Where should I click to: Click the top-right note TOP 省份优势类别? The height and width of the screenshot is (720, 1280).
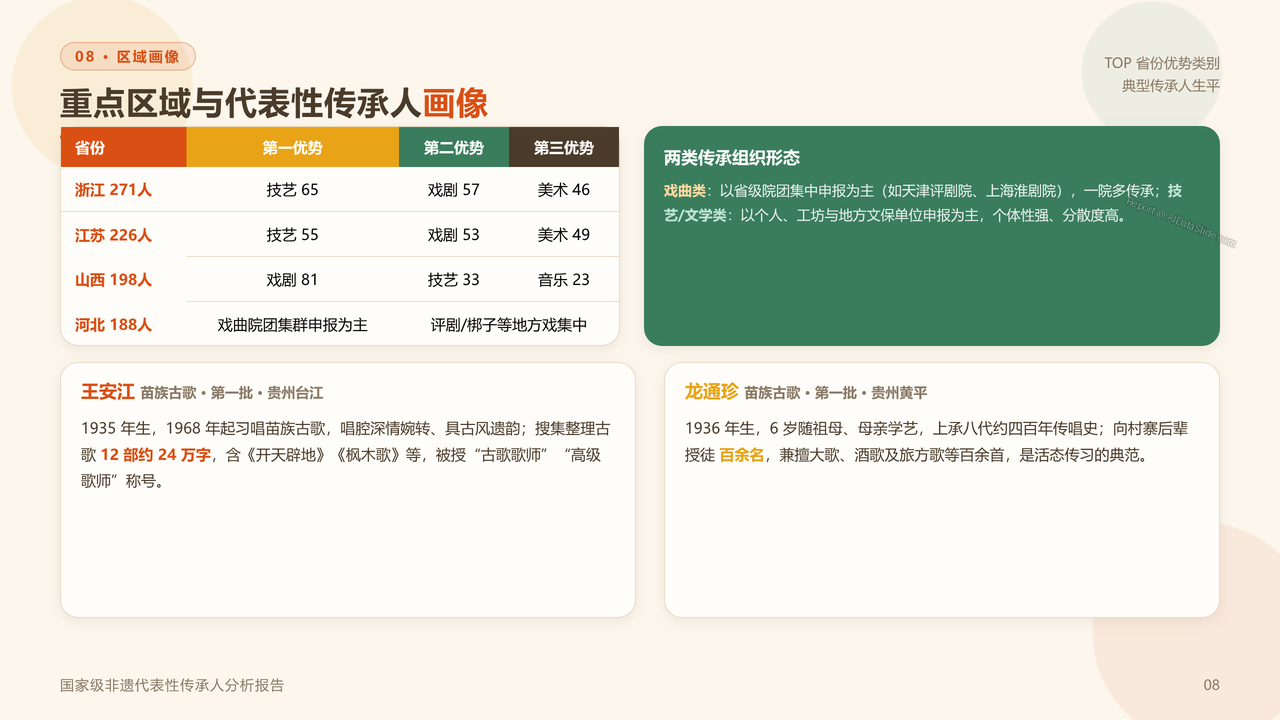tap(1162, 63)
